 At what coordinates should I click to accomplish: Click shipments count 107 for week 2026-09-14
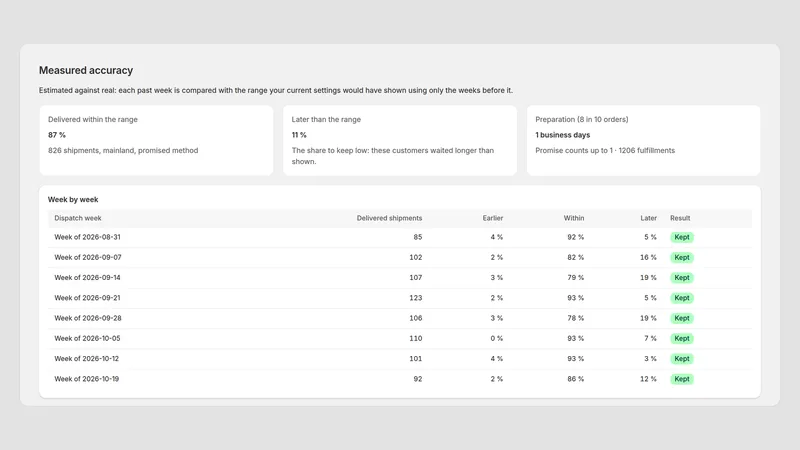pyautogui.click(x=416, y=278)
